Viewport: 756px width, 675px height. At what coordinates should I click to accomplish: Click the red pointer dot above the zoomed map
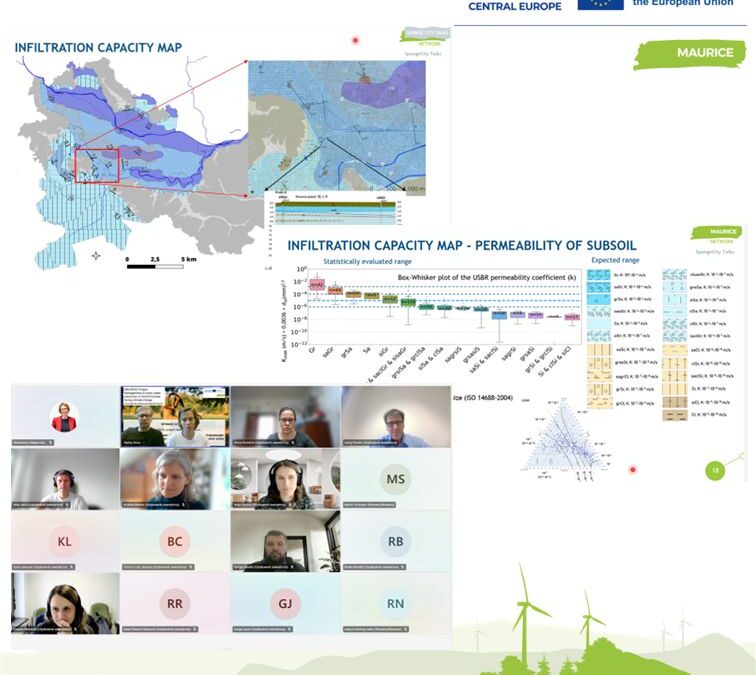point(355,40)
